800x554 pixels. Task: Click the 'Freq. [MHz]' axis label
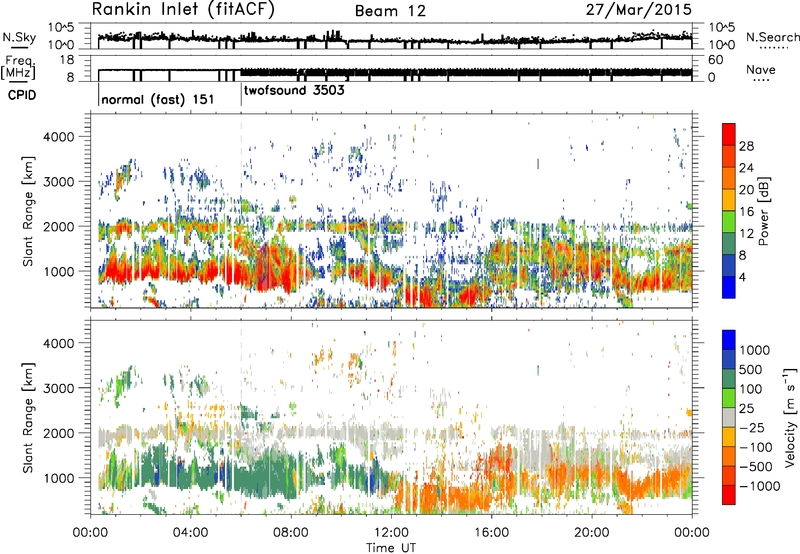click(x=19, y=68)
